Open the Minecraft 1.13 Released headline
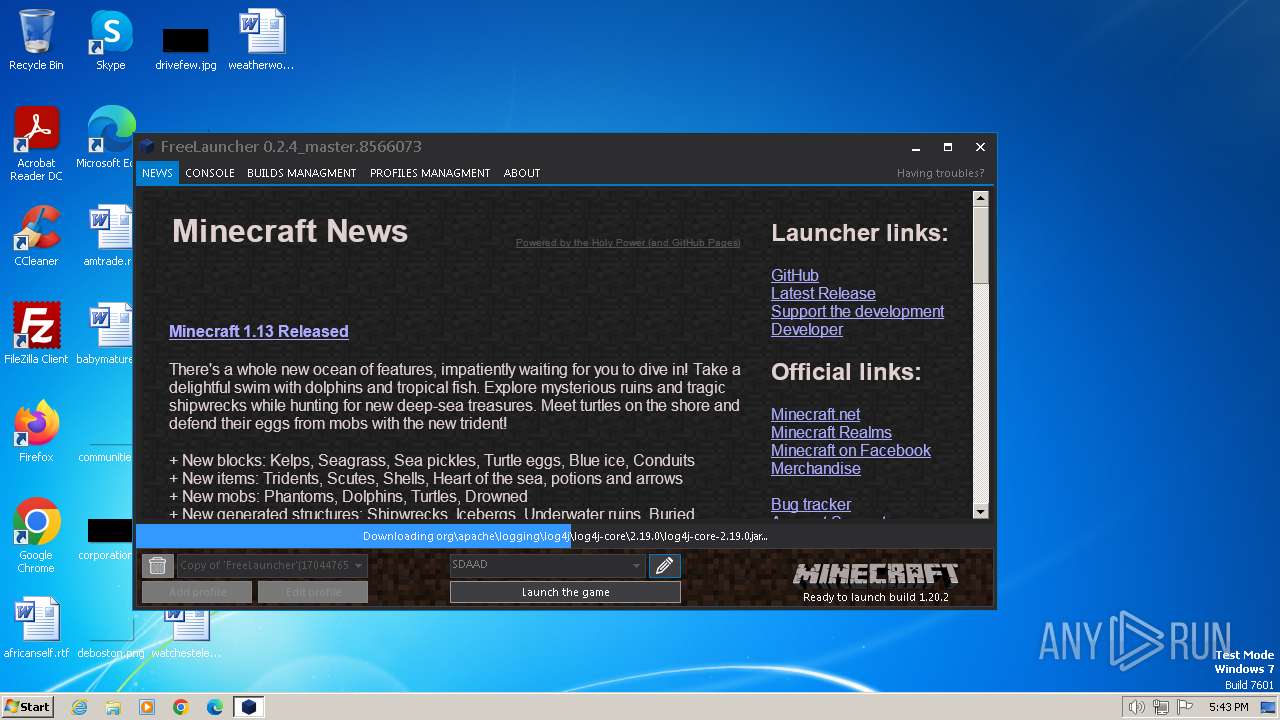Image resolution: width=1280 pixels, height=720 pixels. click(258, 331)
